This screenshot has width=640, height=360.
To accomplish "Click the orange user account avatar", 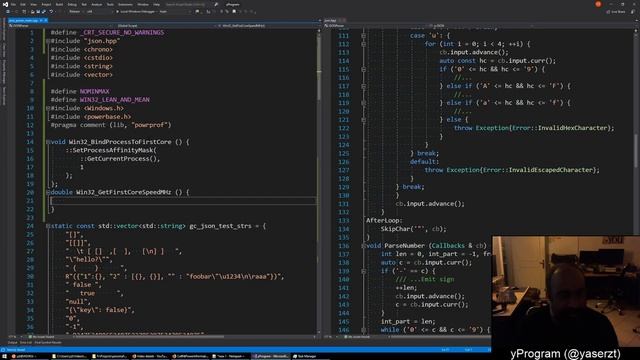I will pyautogui.click(x=598, y=4).
